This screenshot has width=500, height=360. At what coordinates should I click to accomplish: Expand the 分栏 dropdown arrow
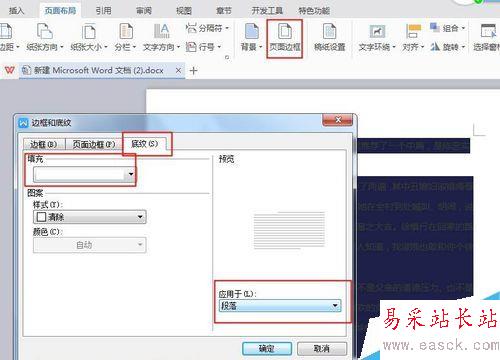[134, 47]
